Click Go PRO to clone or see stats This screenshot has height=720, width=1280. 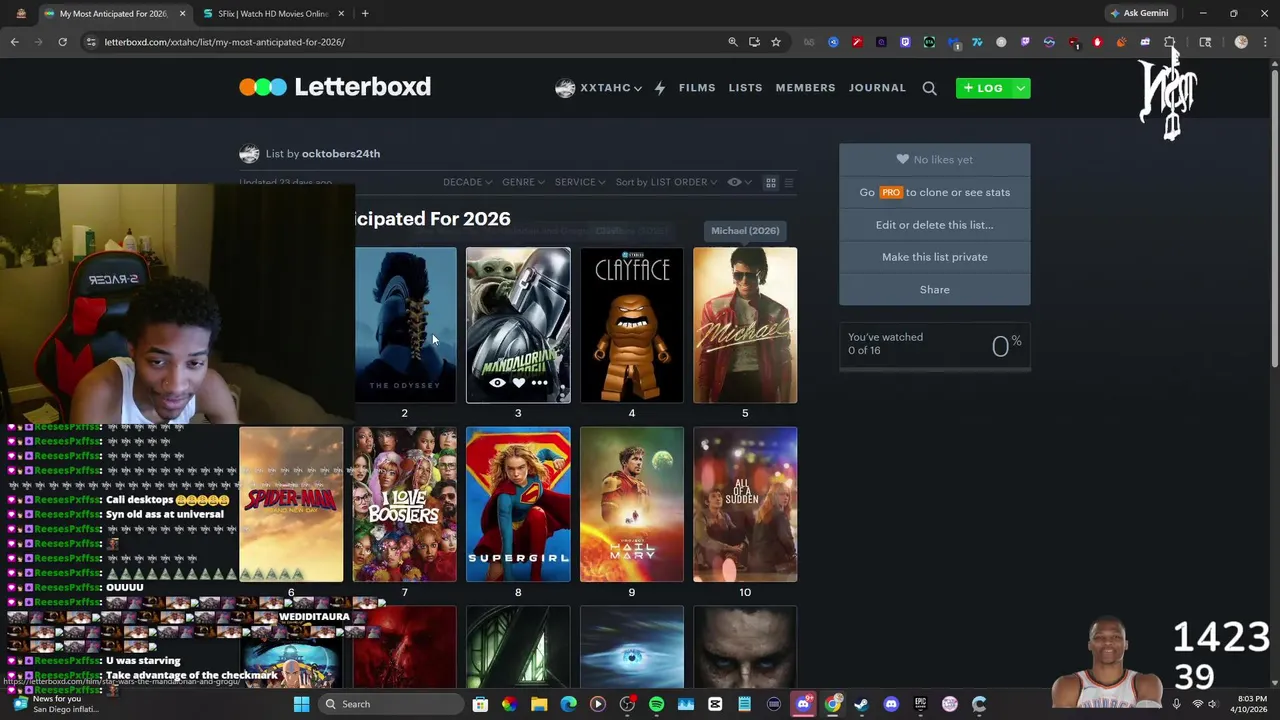tap(935, 192)
